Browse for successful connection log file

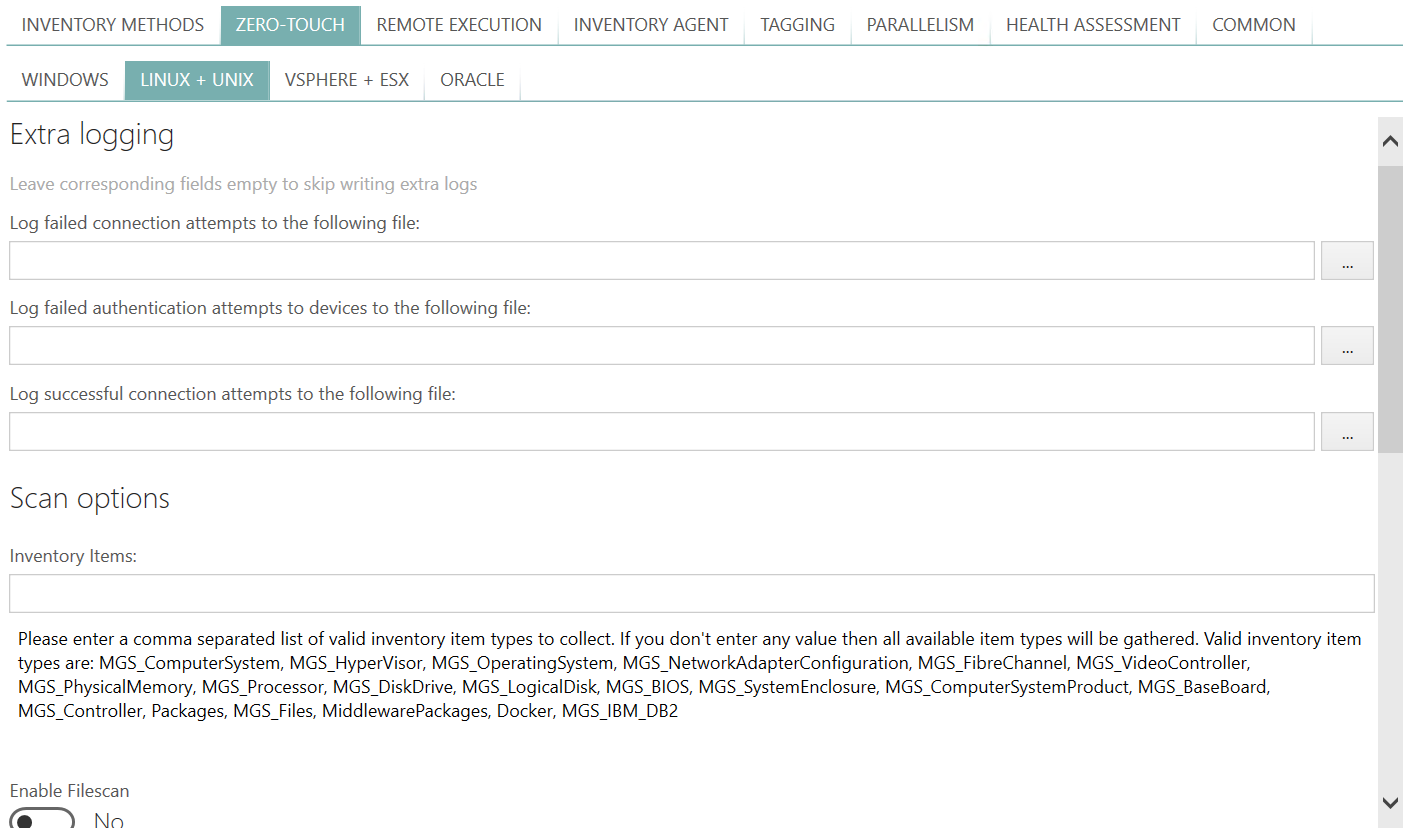1347,432
